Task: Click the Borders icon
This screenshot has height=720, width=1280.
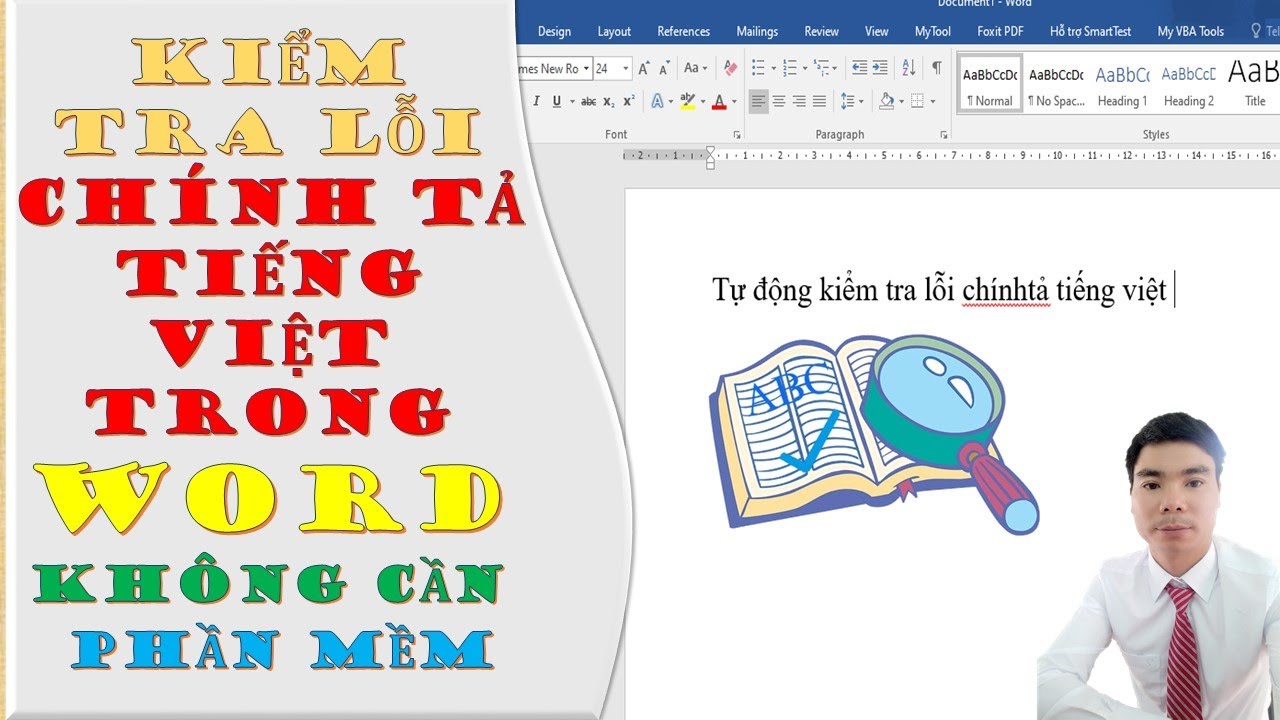Action: (917, 101)
